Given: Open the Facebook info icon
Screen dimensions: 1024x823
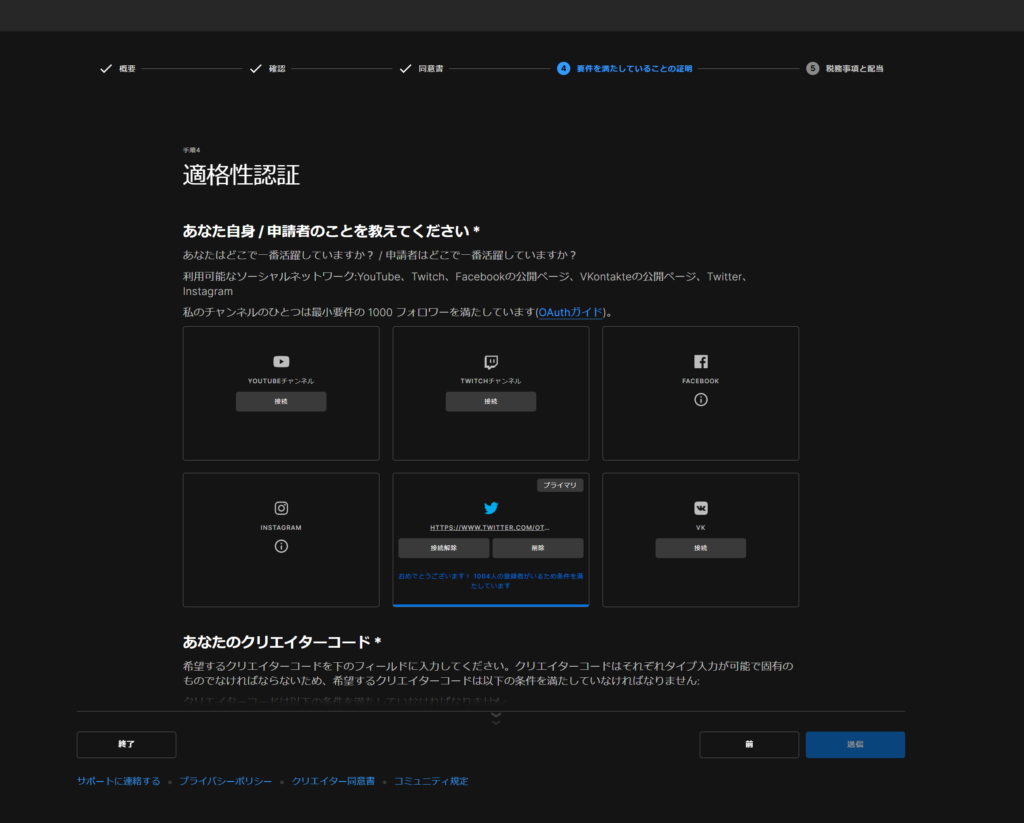Looking at the screenshot, I should point(701,399).
